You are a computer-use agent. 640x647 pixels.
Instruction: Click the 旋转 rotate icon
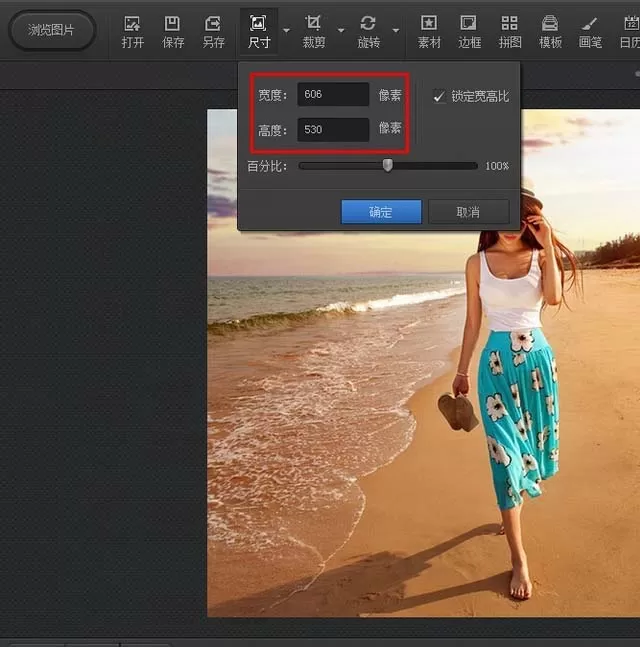click(x=368, y=32)
